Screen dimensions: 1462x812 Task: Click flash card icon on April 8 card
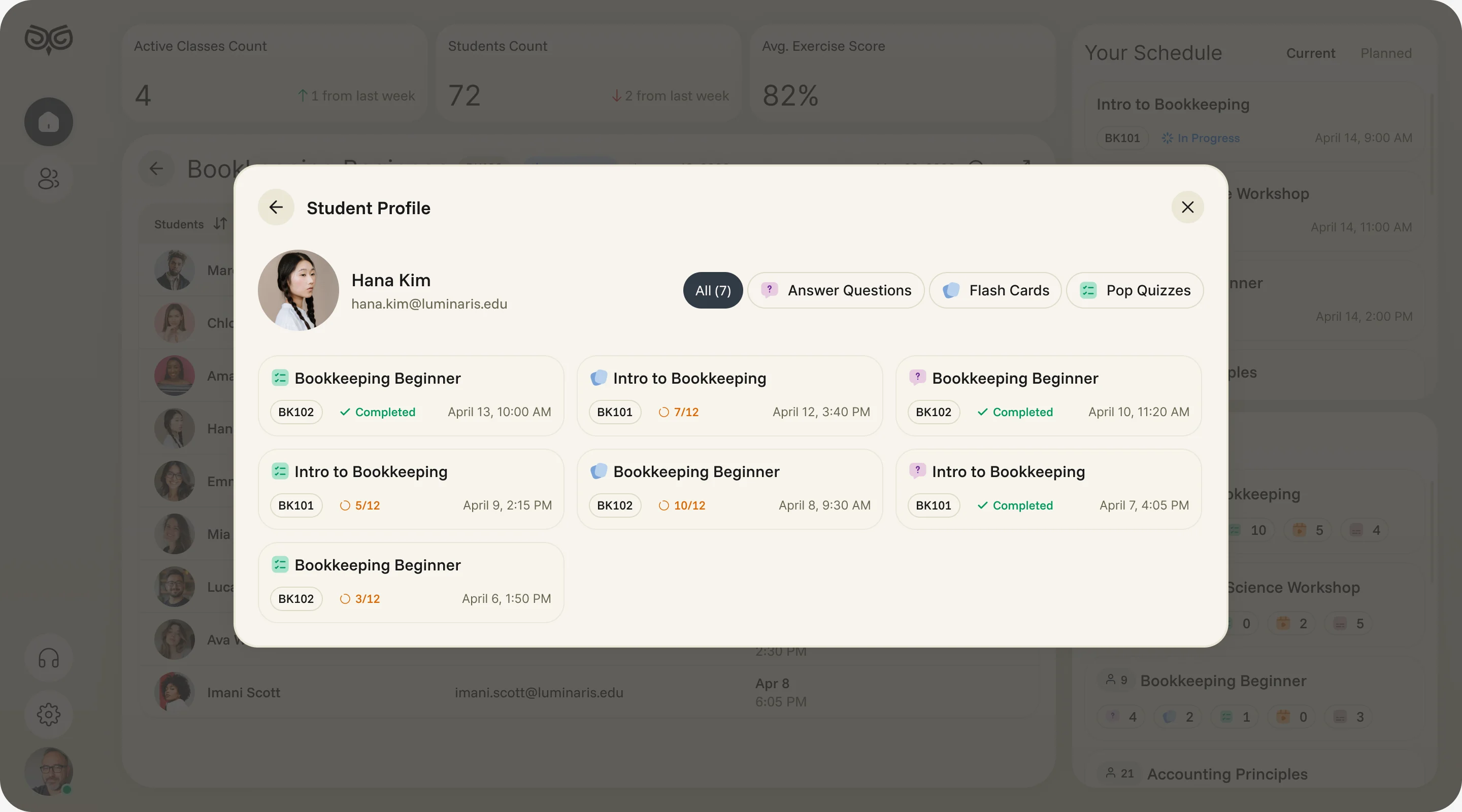coord(599,471)
